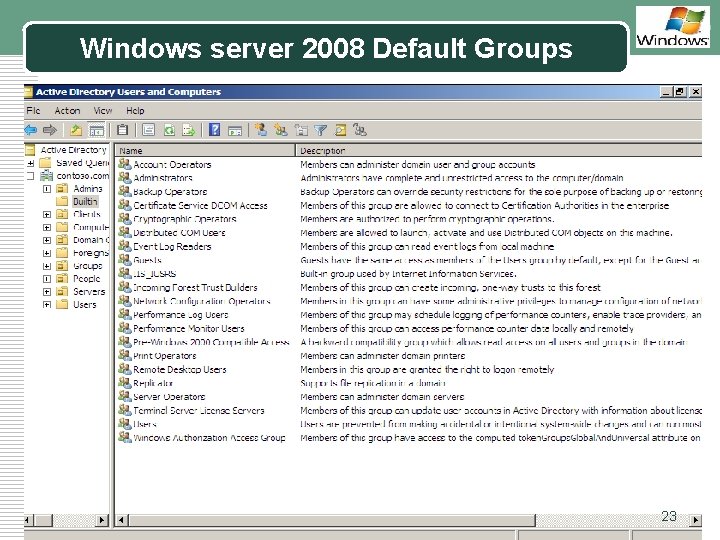Sort by the Description column header
Image resolution: width=720 pixels, height=540 pixels.
(499, 151)
